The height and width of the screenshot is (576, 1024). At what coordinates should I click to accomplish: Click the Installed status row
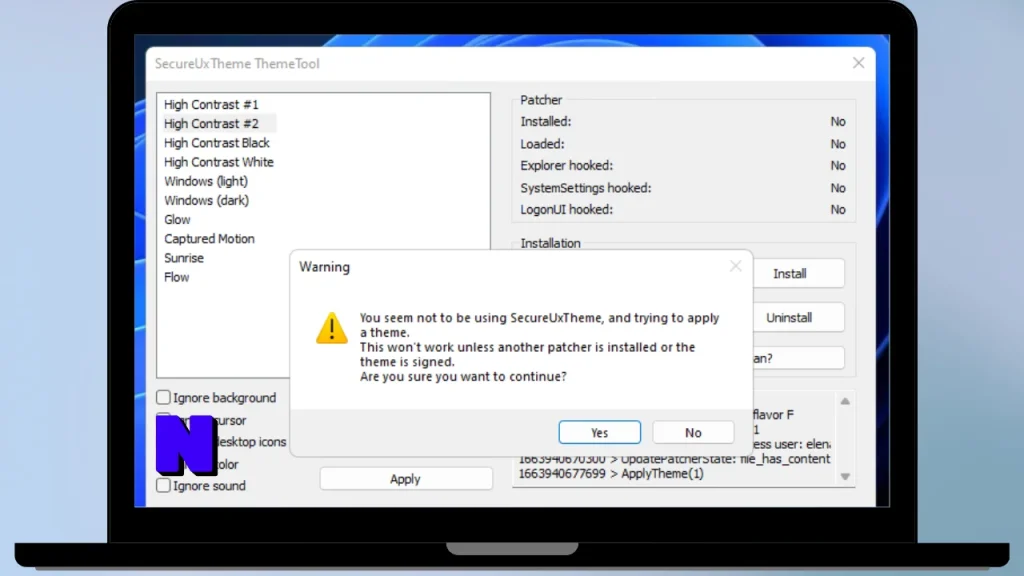tap(683, 121)
